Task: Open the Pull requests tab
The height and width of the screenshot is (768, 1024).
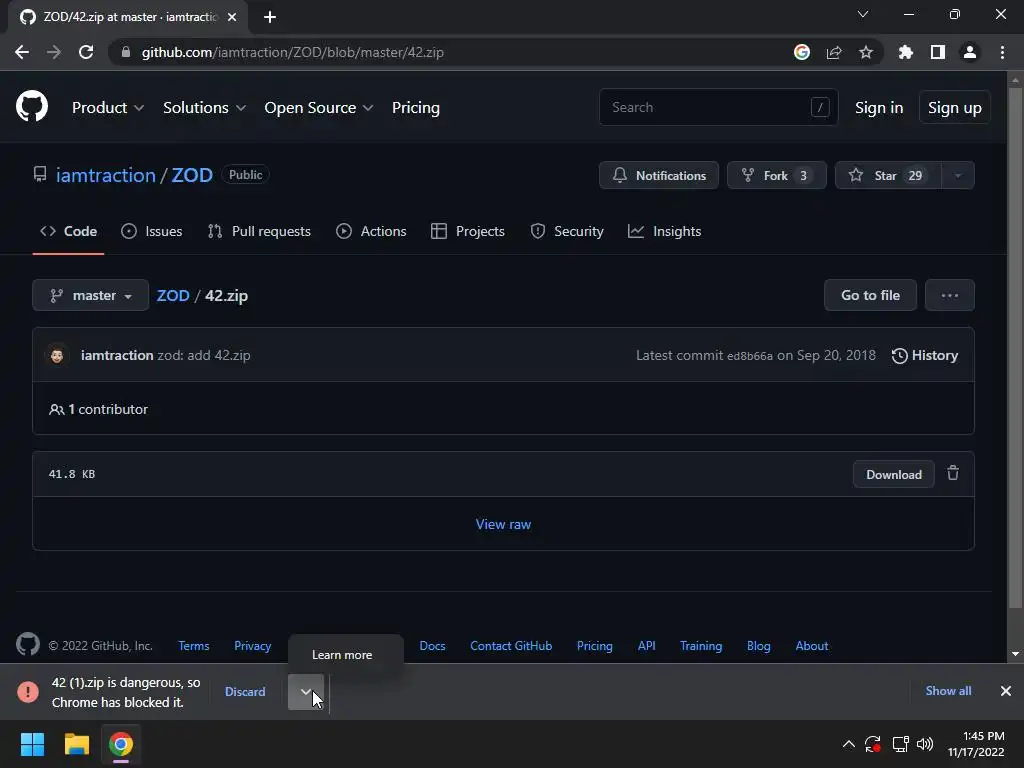Action: coord(259,231)
